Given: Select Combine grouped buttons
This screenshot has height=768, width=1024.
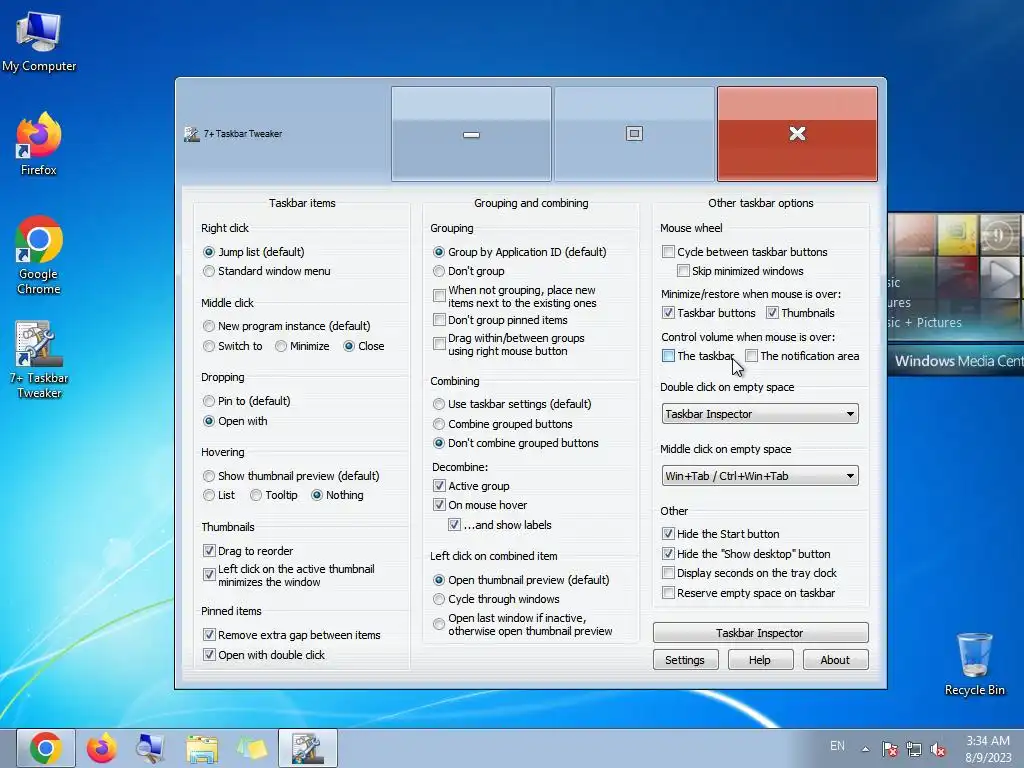Looking at the screenshot, I should coord(502,424).
